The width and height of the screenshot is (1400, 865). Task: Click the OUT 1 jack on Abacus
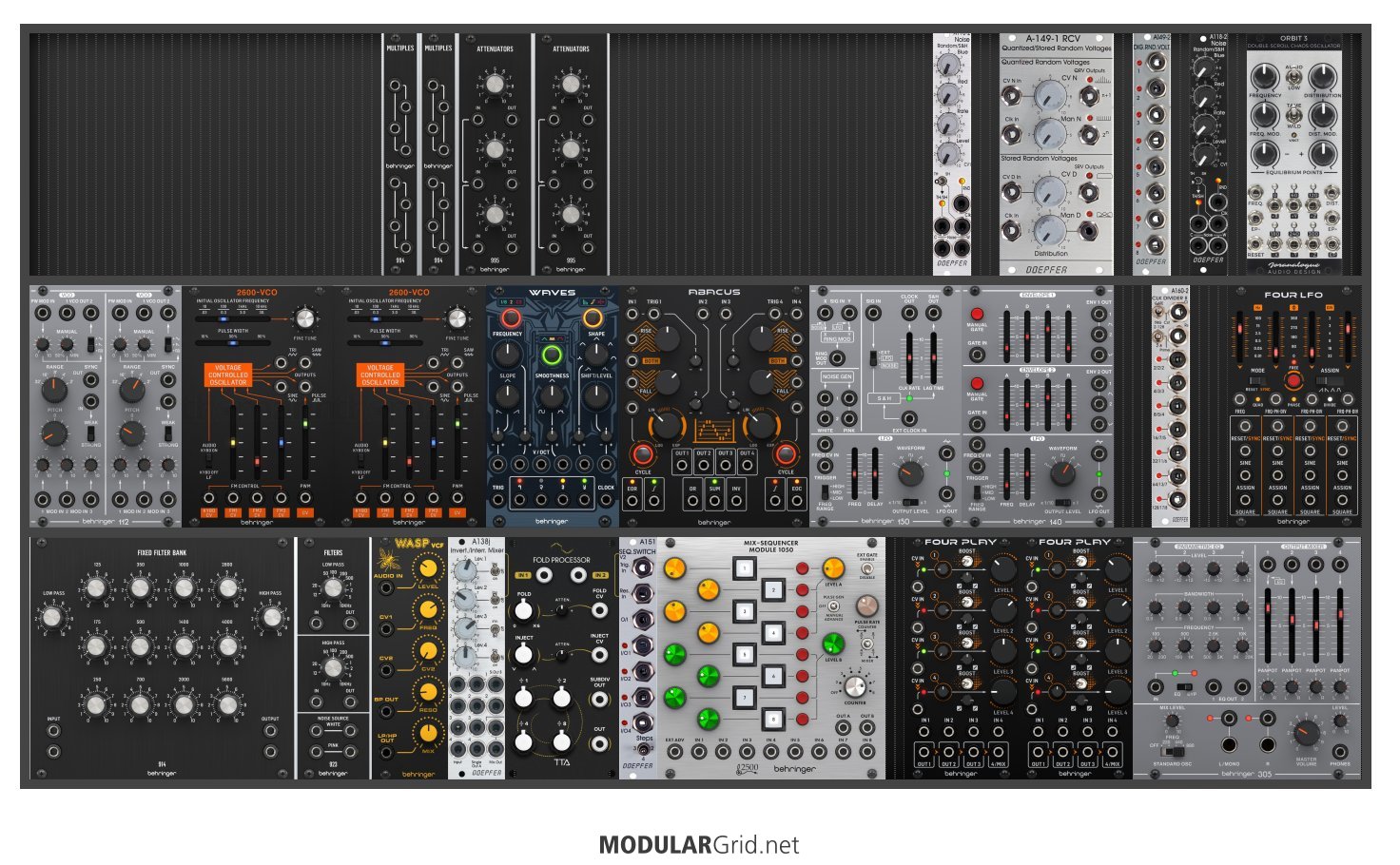coord(682,466)
